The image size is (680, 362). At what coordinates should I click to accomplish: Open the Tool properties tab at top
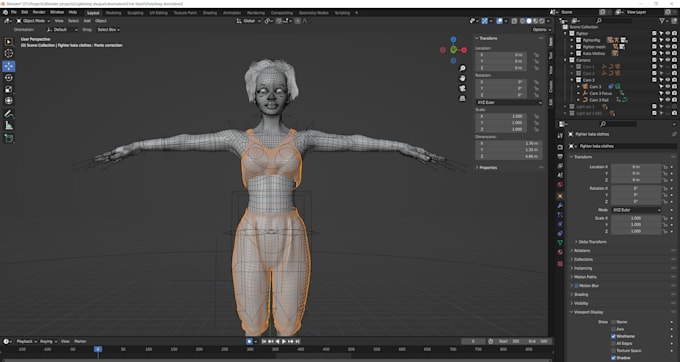(x=560, y=136)
